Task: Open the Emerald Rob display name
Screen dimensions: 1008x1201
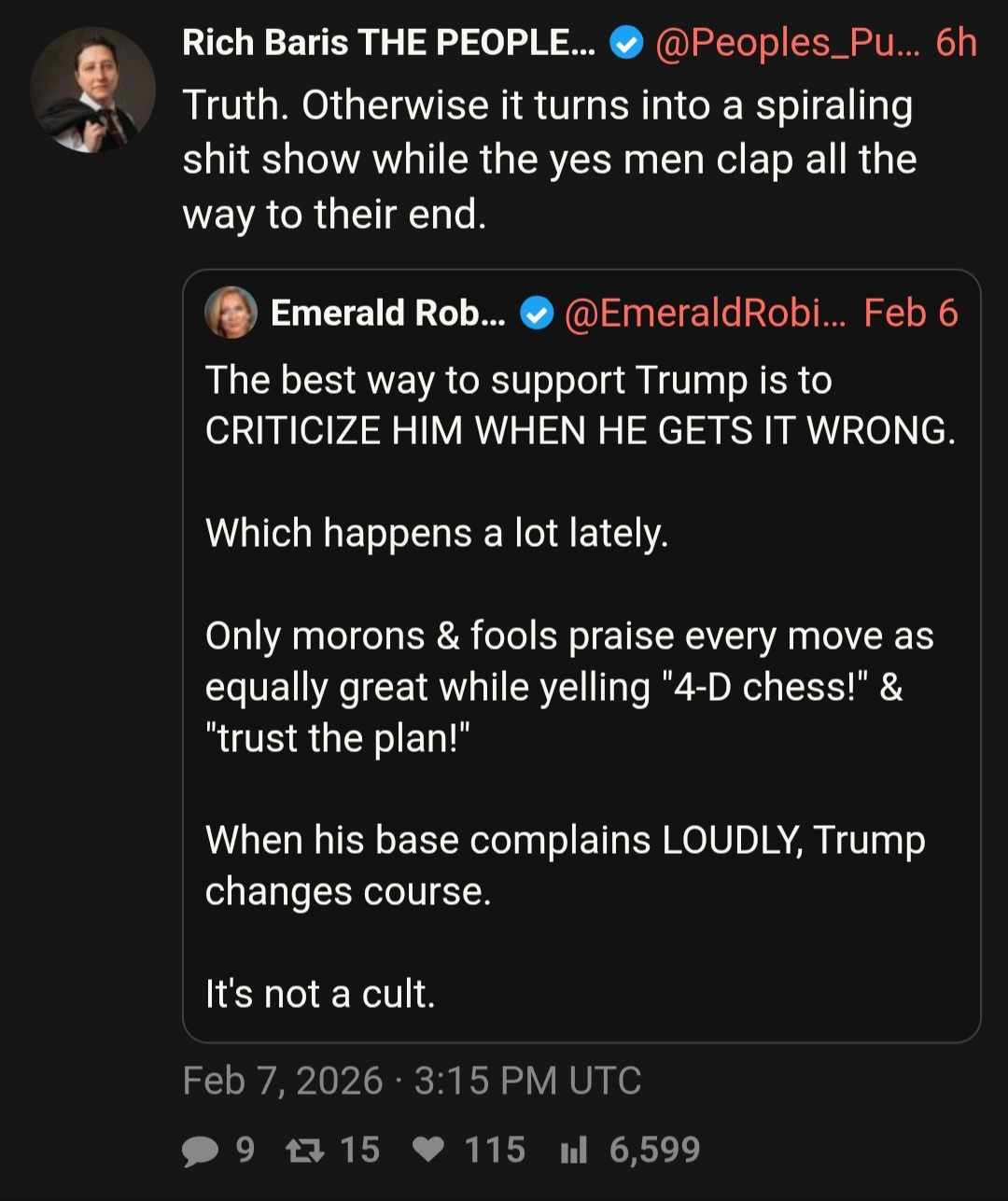Action: pos(387,314)
